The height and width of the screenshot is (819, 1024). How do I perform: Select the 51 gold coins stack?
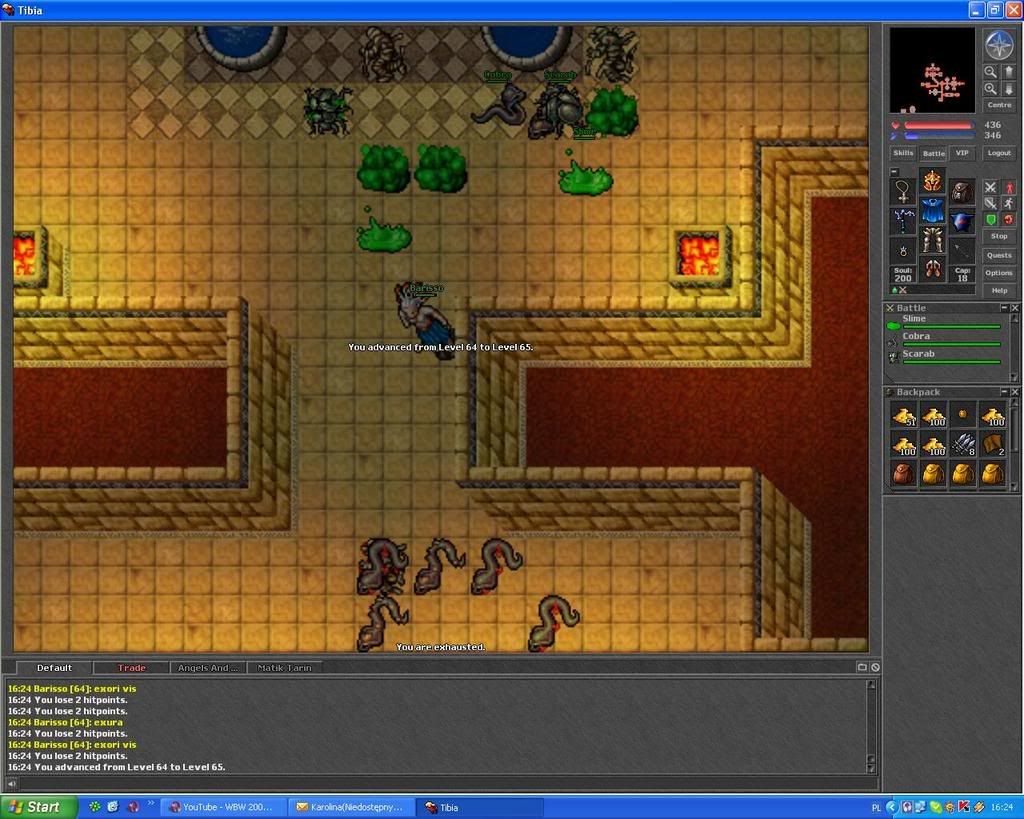[x=904, y=415]
